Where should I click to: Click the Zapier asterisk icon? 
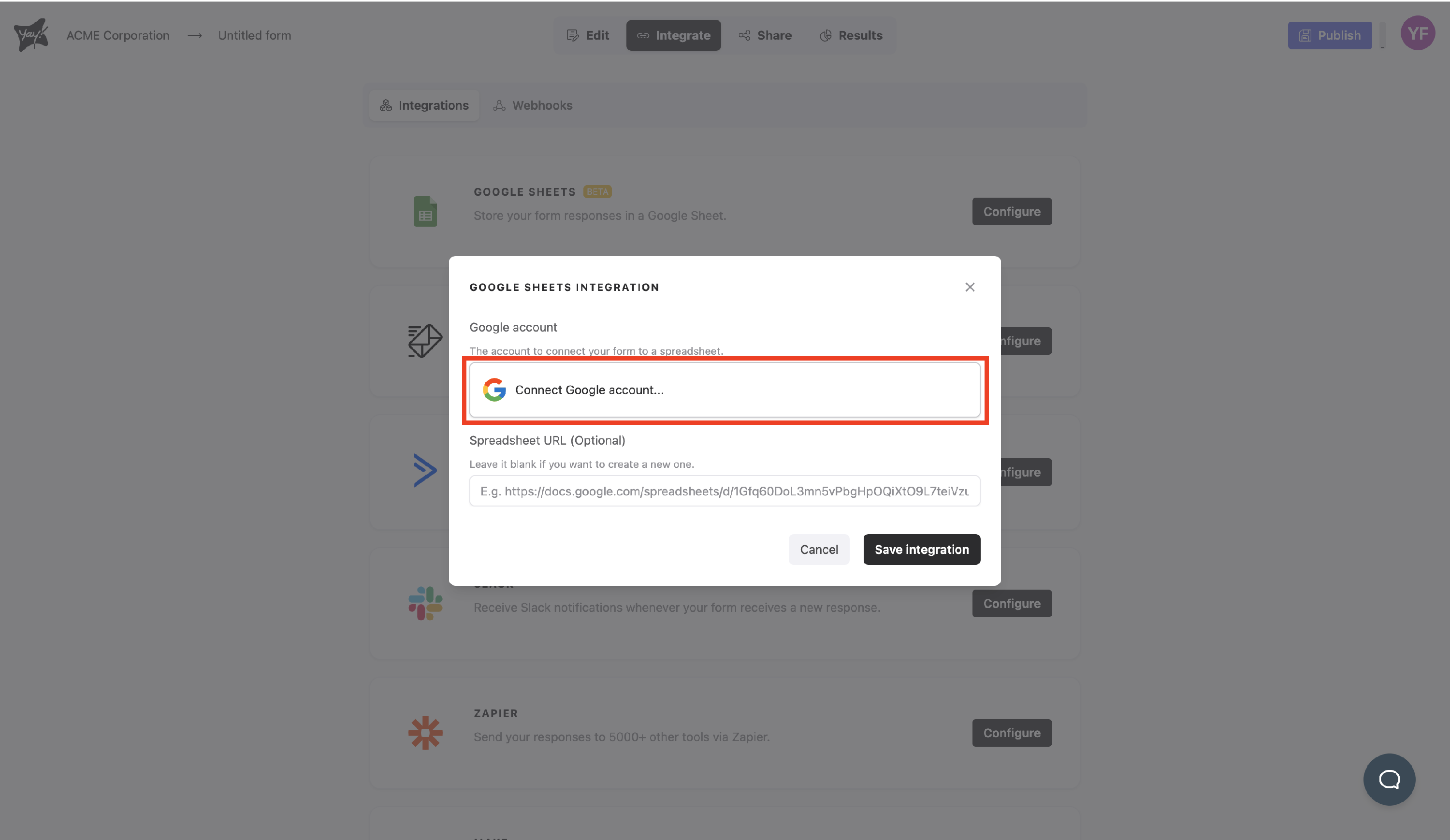[425, 732]
